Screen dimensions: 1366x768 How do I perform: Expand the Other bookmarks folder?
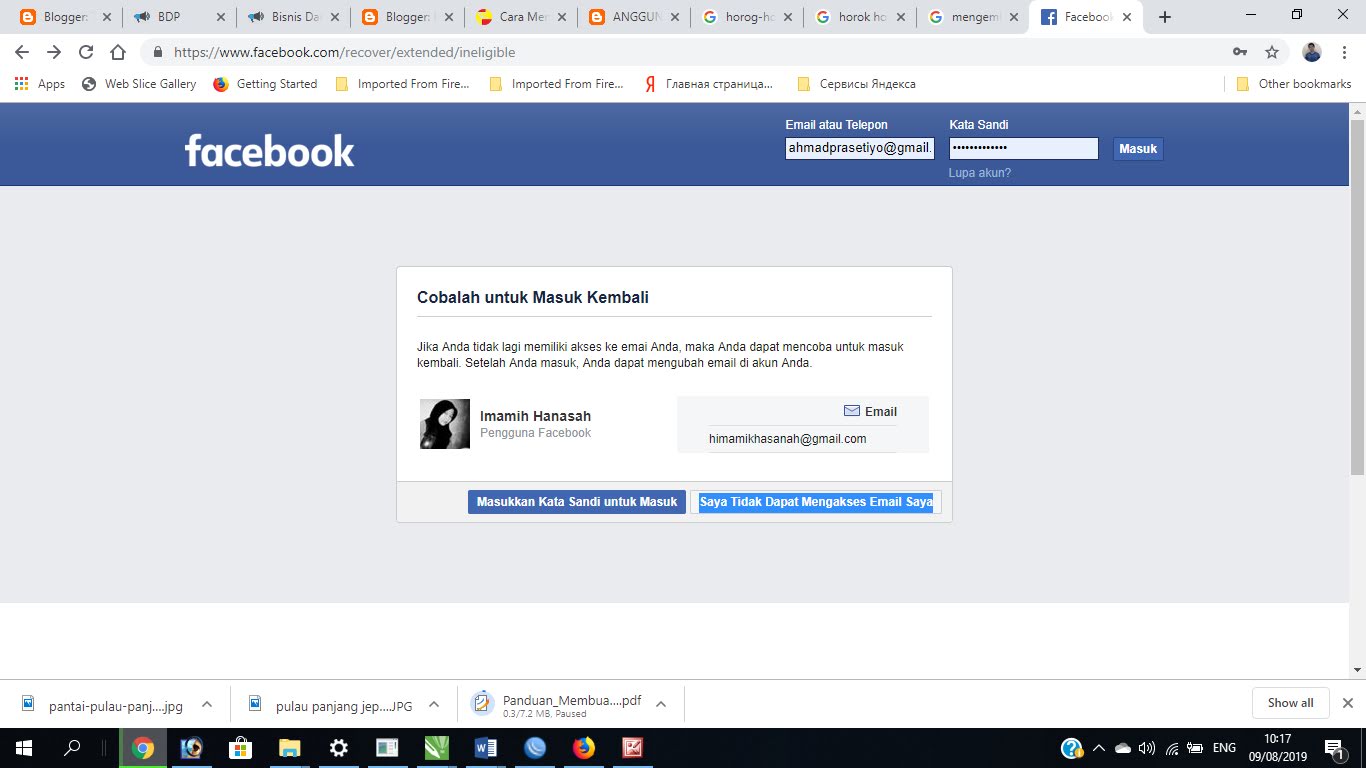coord(1294,84)
